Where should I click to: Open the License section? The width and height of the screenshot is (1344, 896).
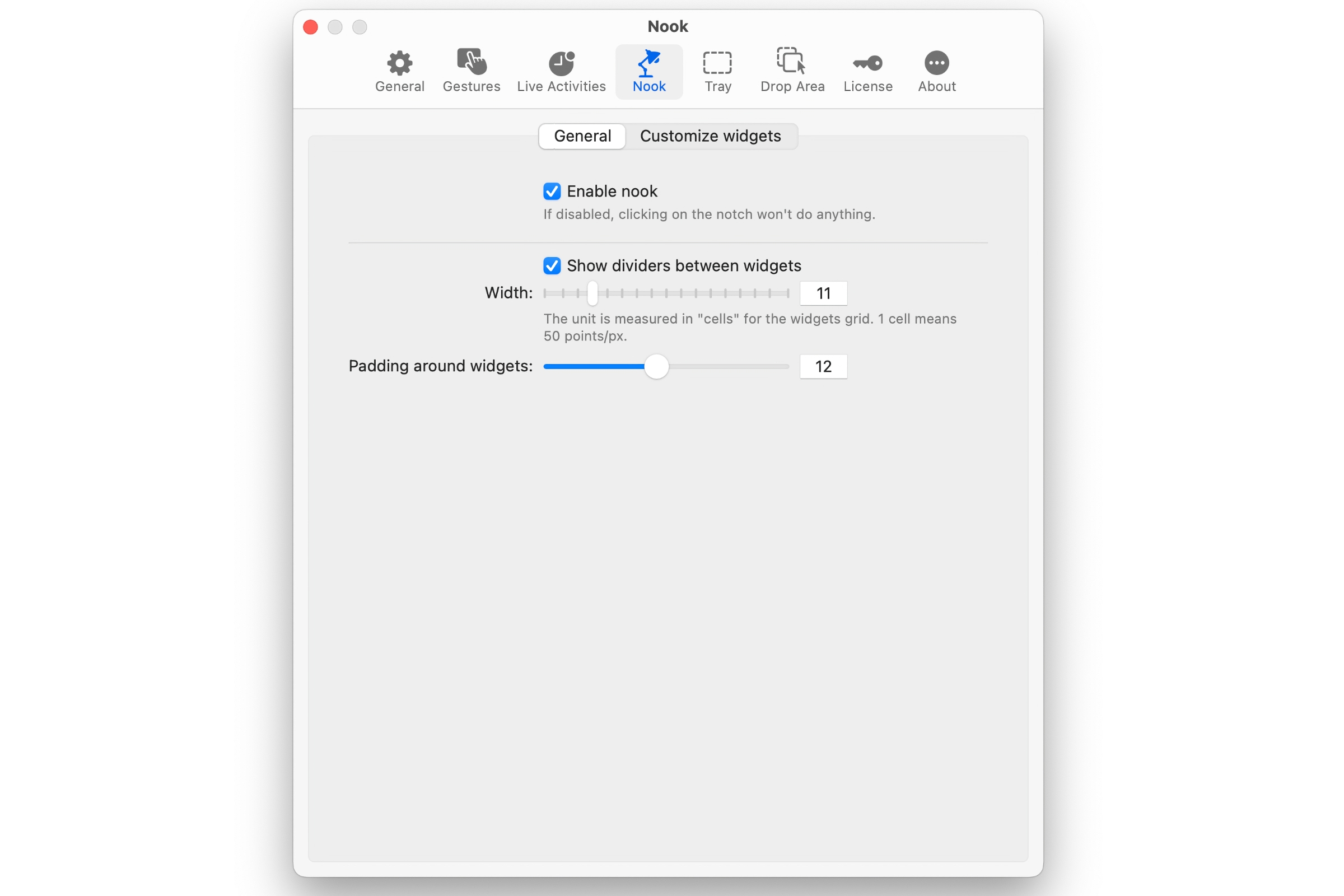[x=867, y=71]
